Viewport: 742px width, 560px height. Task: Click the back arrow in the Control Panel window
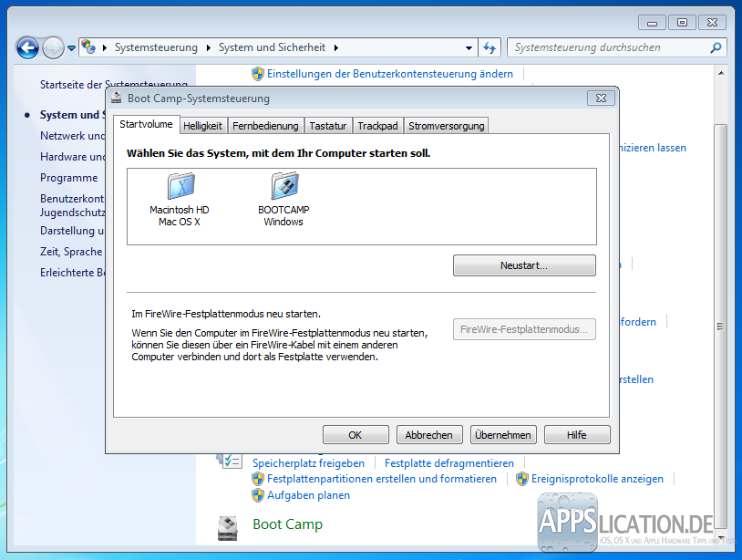click(27, 47)
